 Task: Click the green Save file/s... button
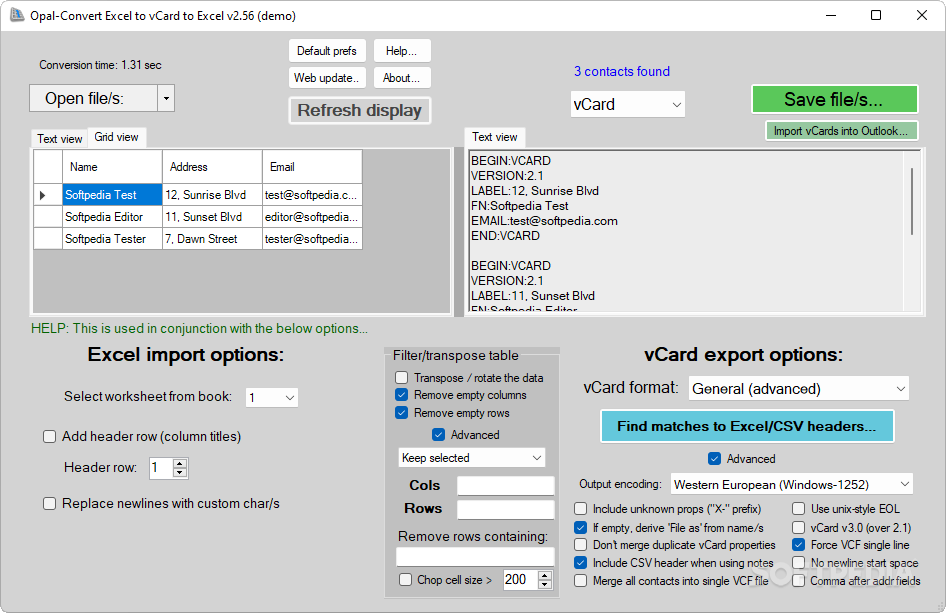(x=834, y=99)
